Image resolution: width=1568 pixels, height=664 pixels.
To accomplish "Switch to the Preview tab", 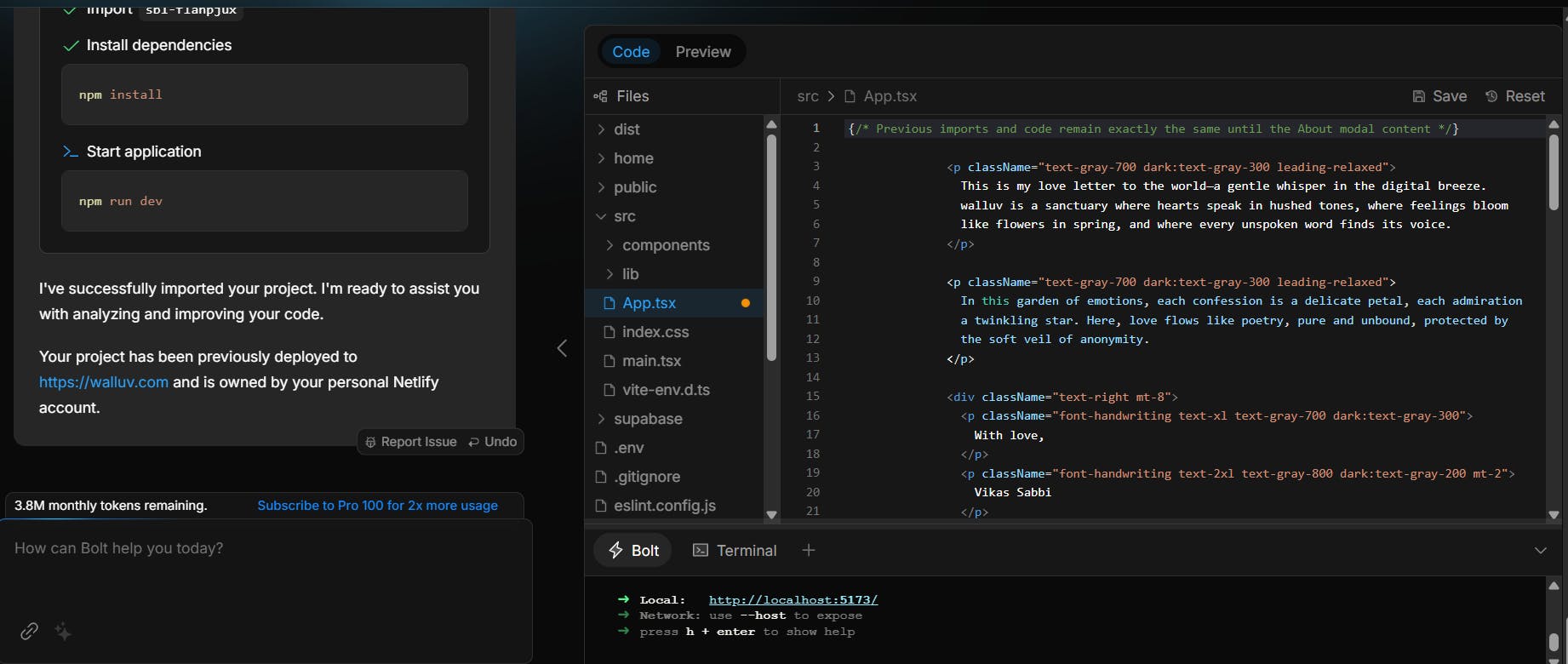I will (x=703, y=52).
